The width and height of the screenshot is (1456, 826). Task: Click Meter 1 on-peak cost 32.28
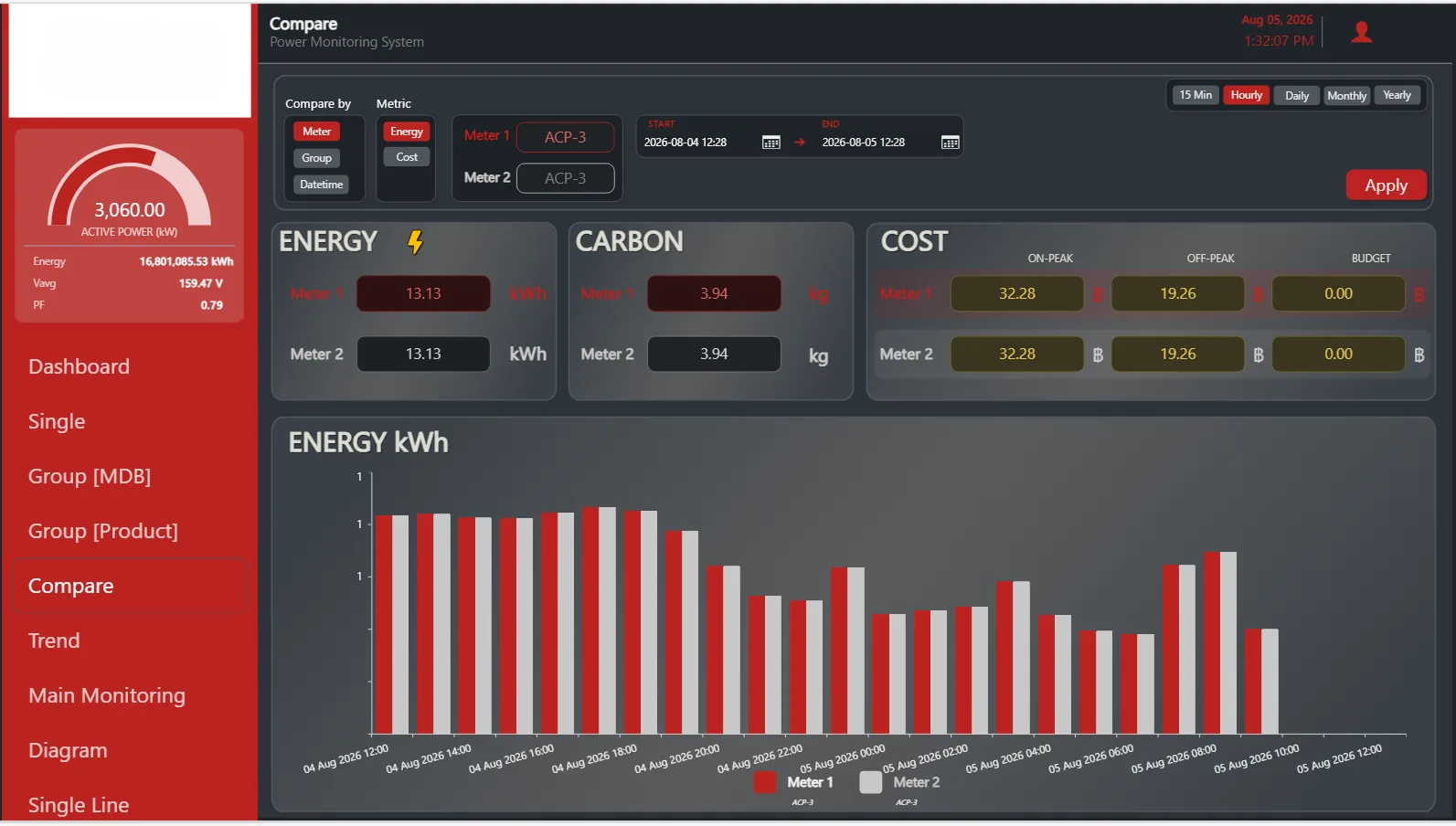coord(1017,293)
